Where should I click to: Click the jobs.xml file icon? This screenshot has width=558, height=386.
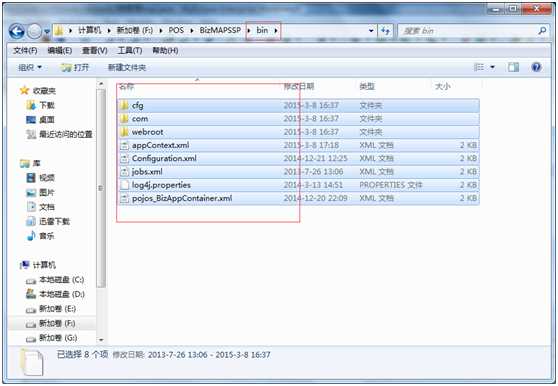click(124, 172)
